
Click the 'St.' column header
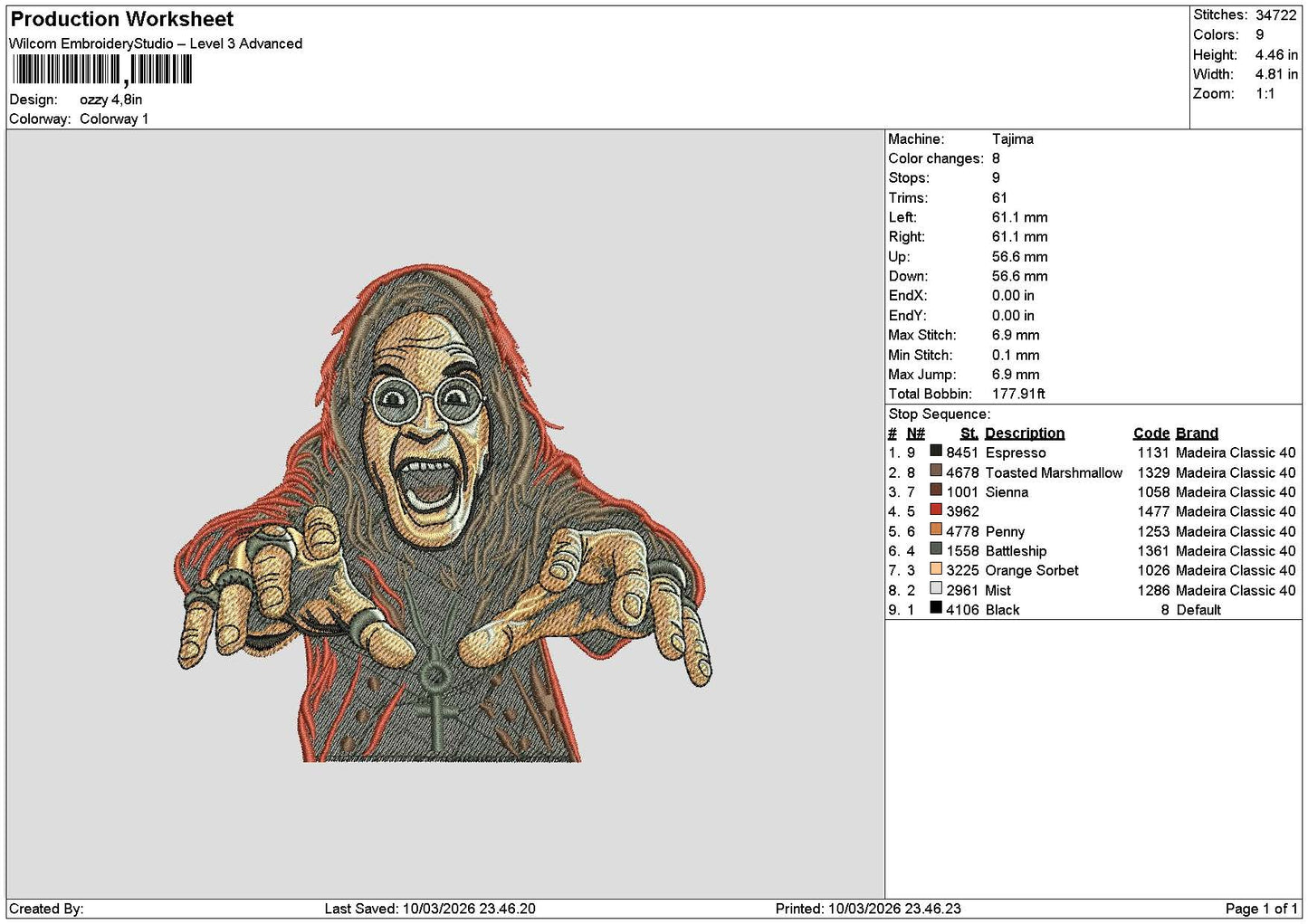point(969,433)
